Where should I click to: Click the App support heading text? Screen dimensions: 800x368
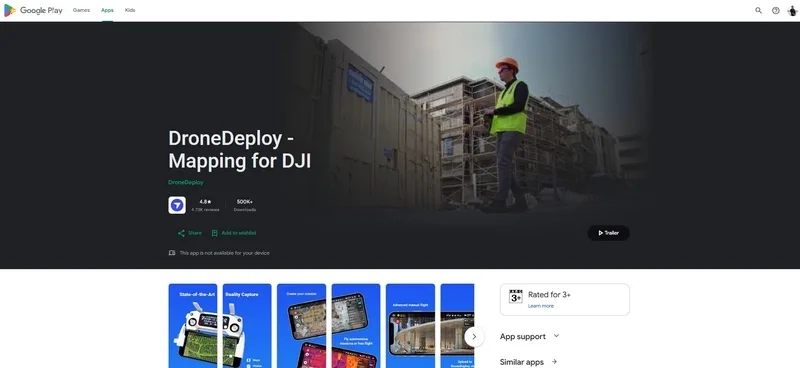coord(522,336)
